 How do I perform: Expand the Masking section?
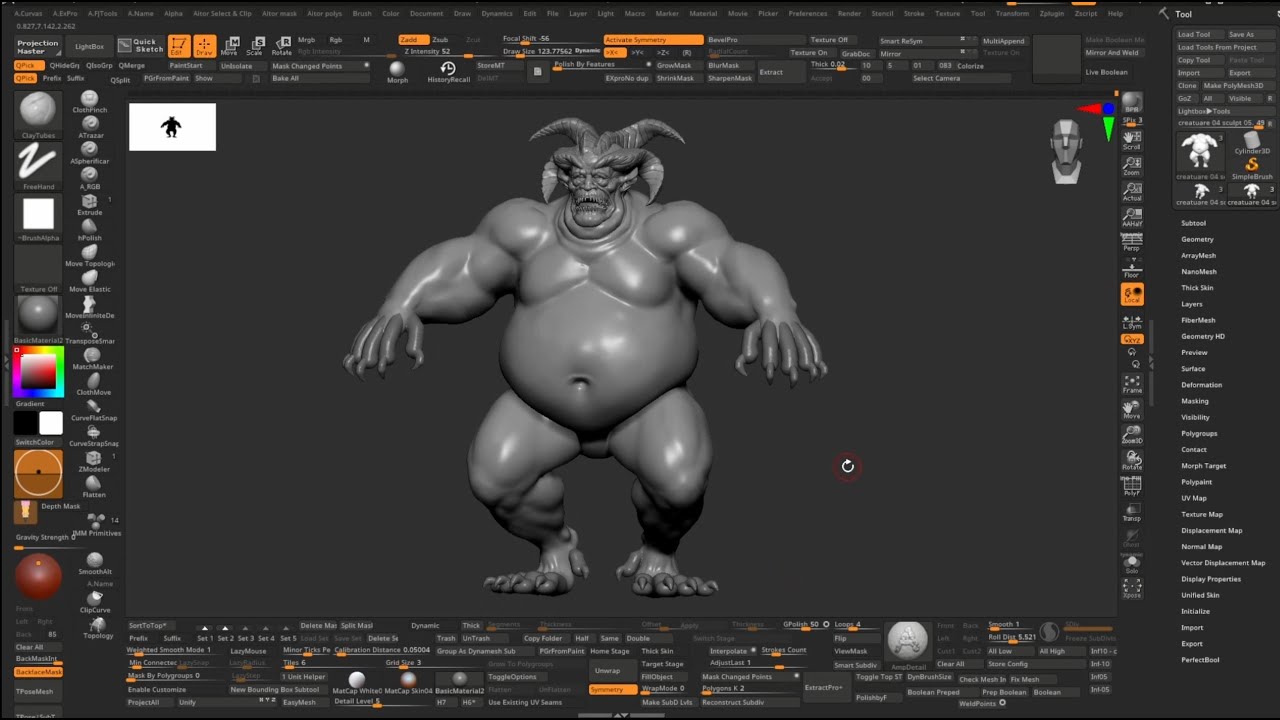click(1195, 401)
